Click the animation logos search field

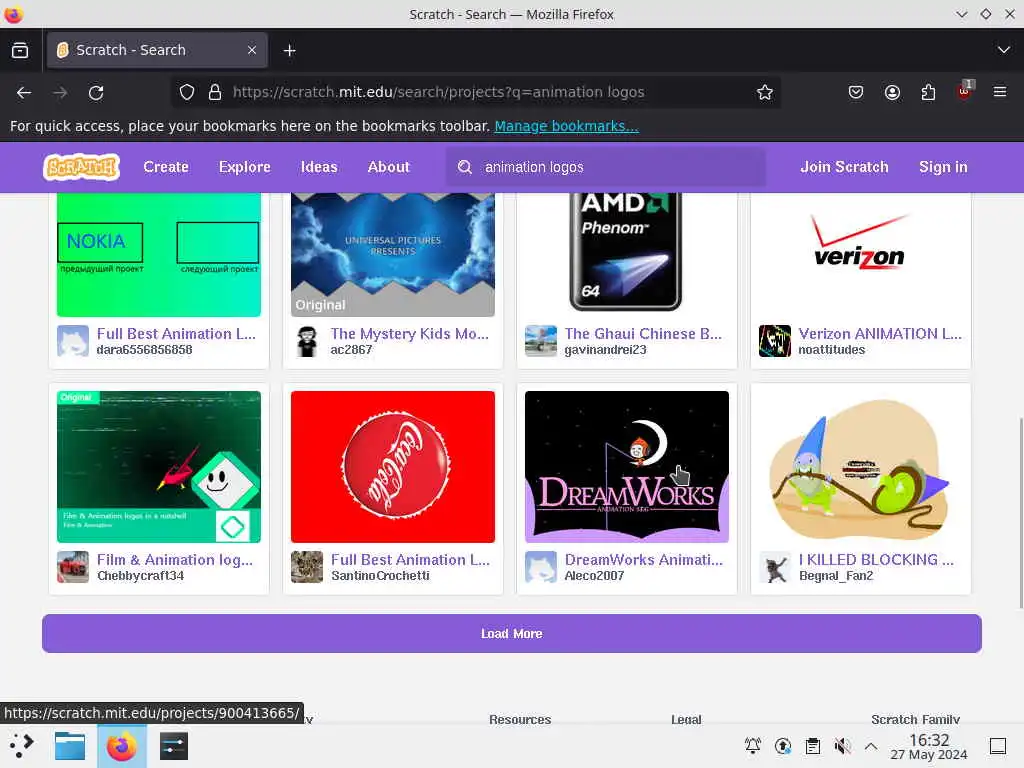click(x=605, y=167)
